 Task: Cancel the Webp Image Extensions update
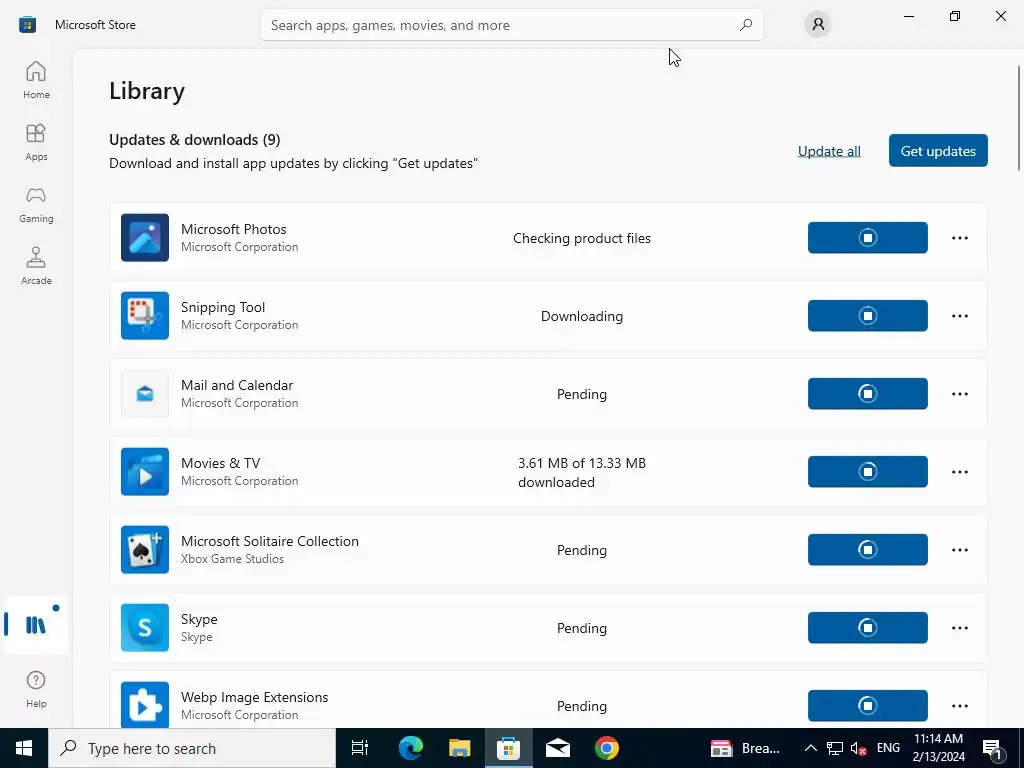pyautogui.click(x=867, y=705)
